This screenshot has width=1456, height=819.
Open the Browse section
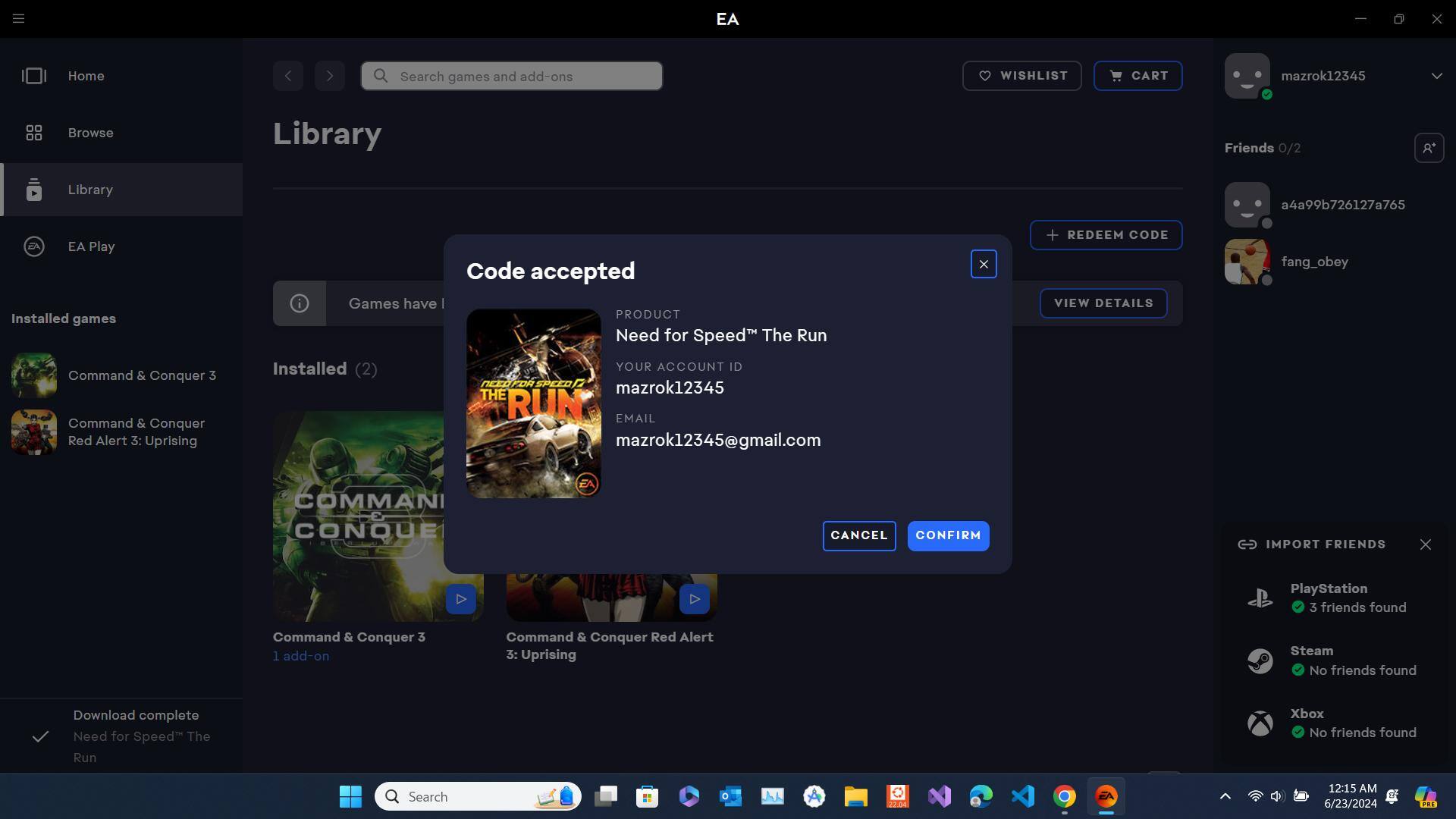point(90,133)
